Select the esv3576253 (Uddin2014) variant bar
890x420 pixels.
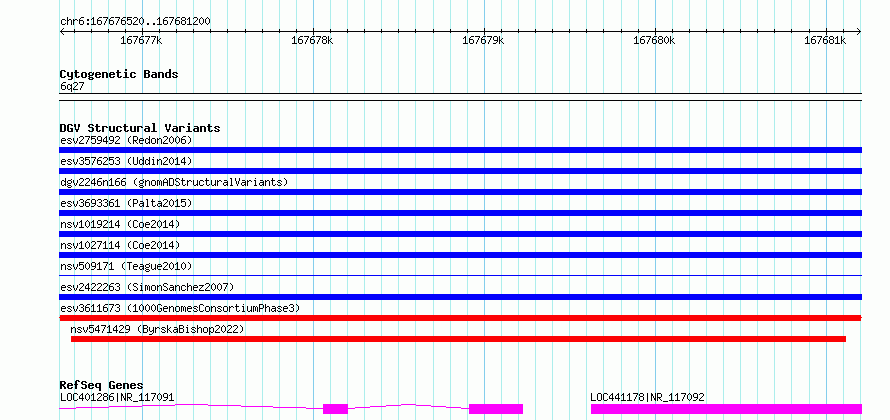coord(460,171)
